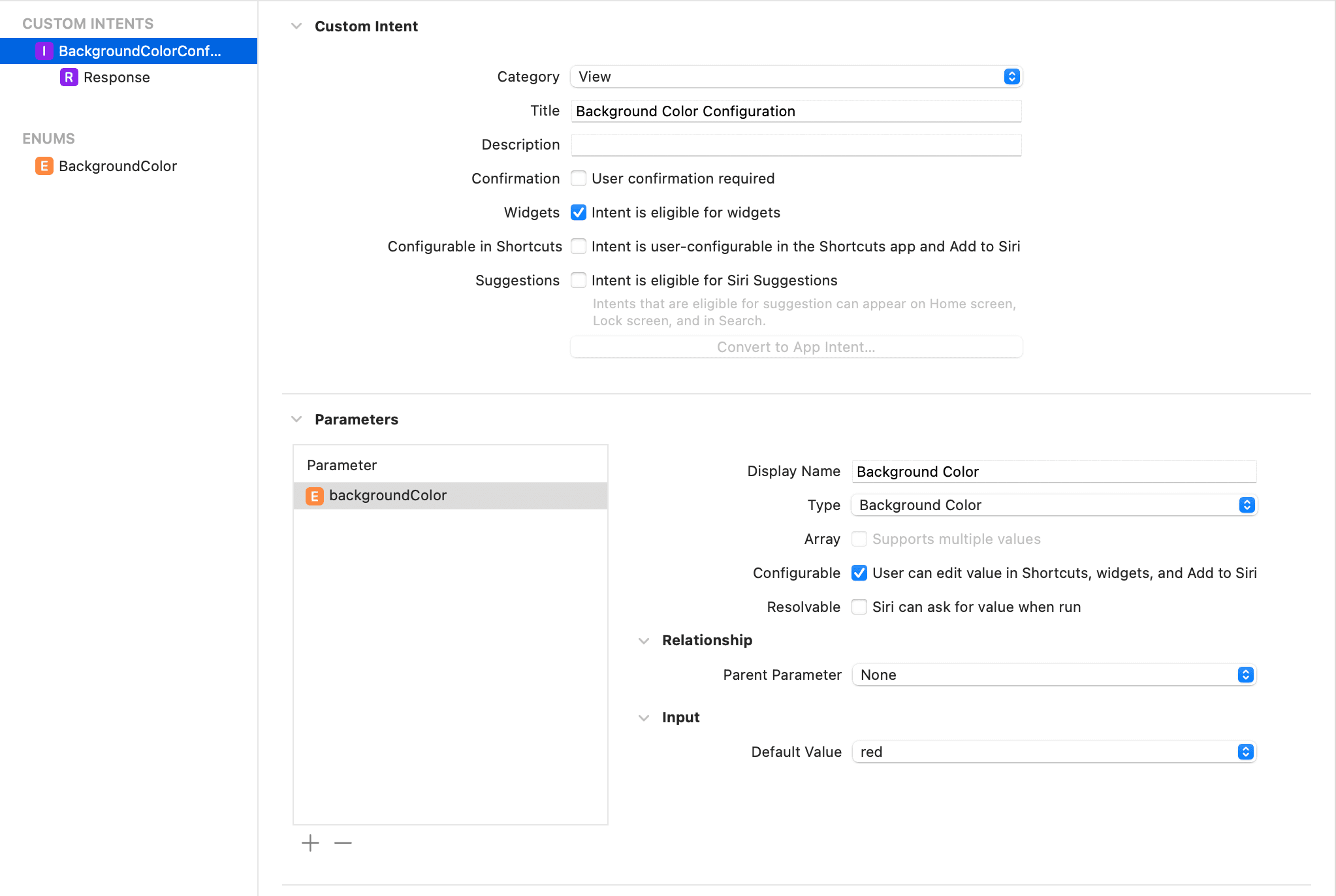
Task: Collapse the Custom Intent section
Action: click(296, 26)
